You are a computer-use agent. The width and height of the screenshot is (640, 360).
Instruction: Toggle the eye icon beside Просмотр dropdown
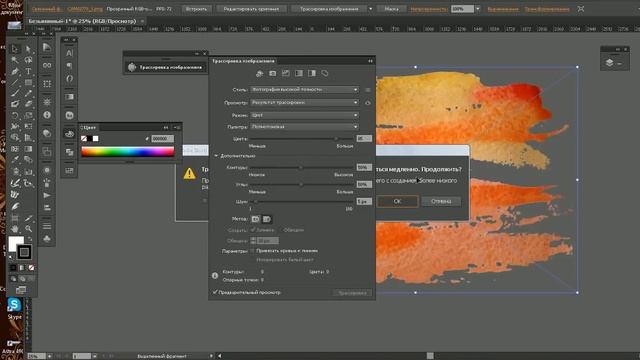368,103
